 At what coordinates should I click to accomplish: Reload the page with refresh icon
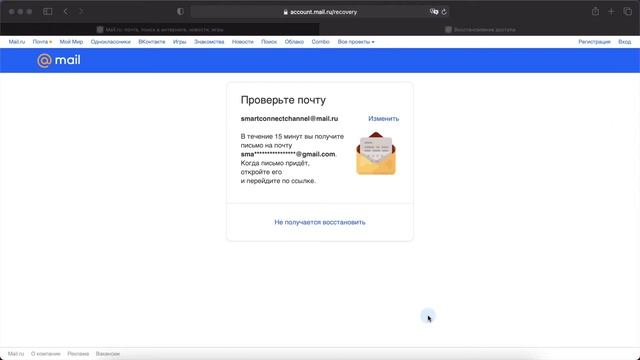[x=444, y=12]
